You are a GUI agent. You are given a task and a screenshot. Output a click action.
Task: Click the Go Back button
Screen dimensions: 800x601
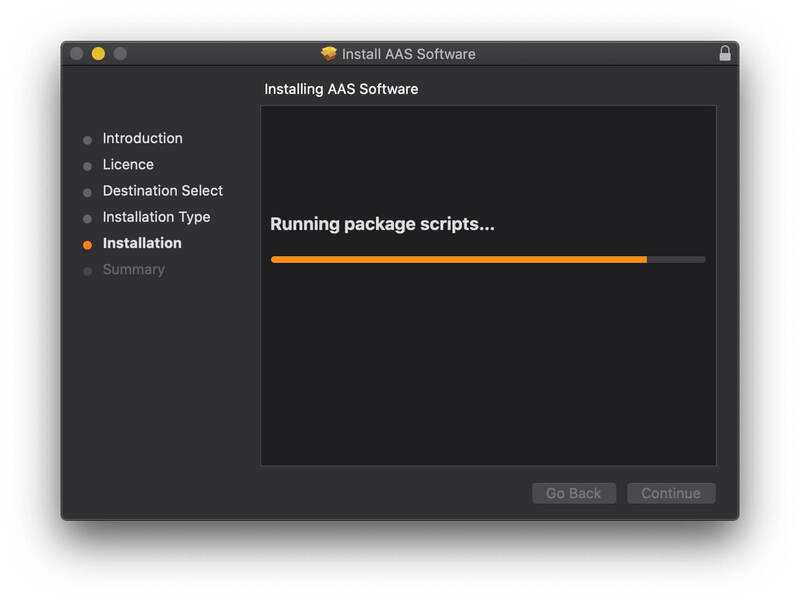(x=573, y=492)
